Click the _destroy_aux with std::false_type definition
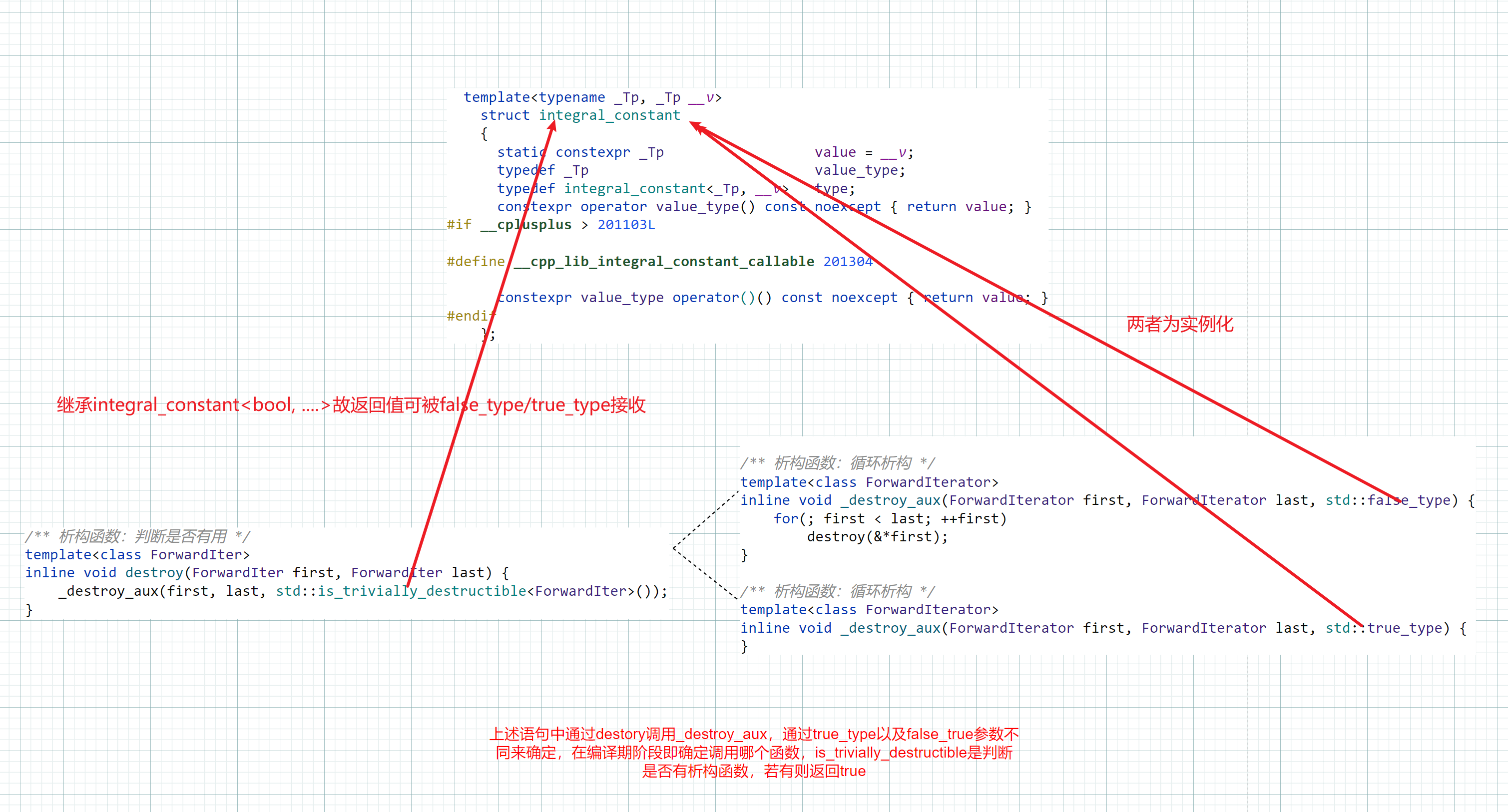 tap(1106, 499)
